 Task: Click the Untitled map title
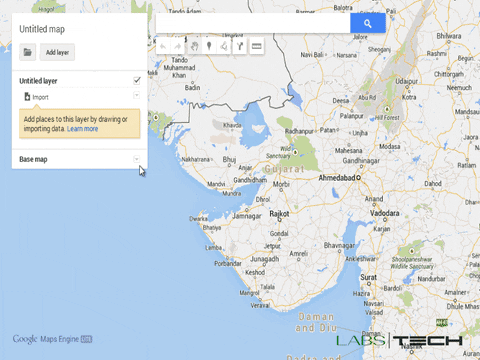tap(42, 29)
